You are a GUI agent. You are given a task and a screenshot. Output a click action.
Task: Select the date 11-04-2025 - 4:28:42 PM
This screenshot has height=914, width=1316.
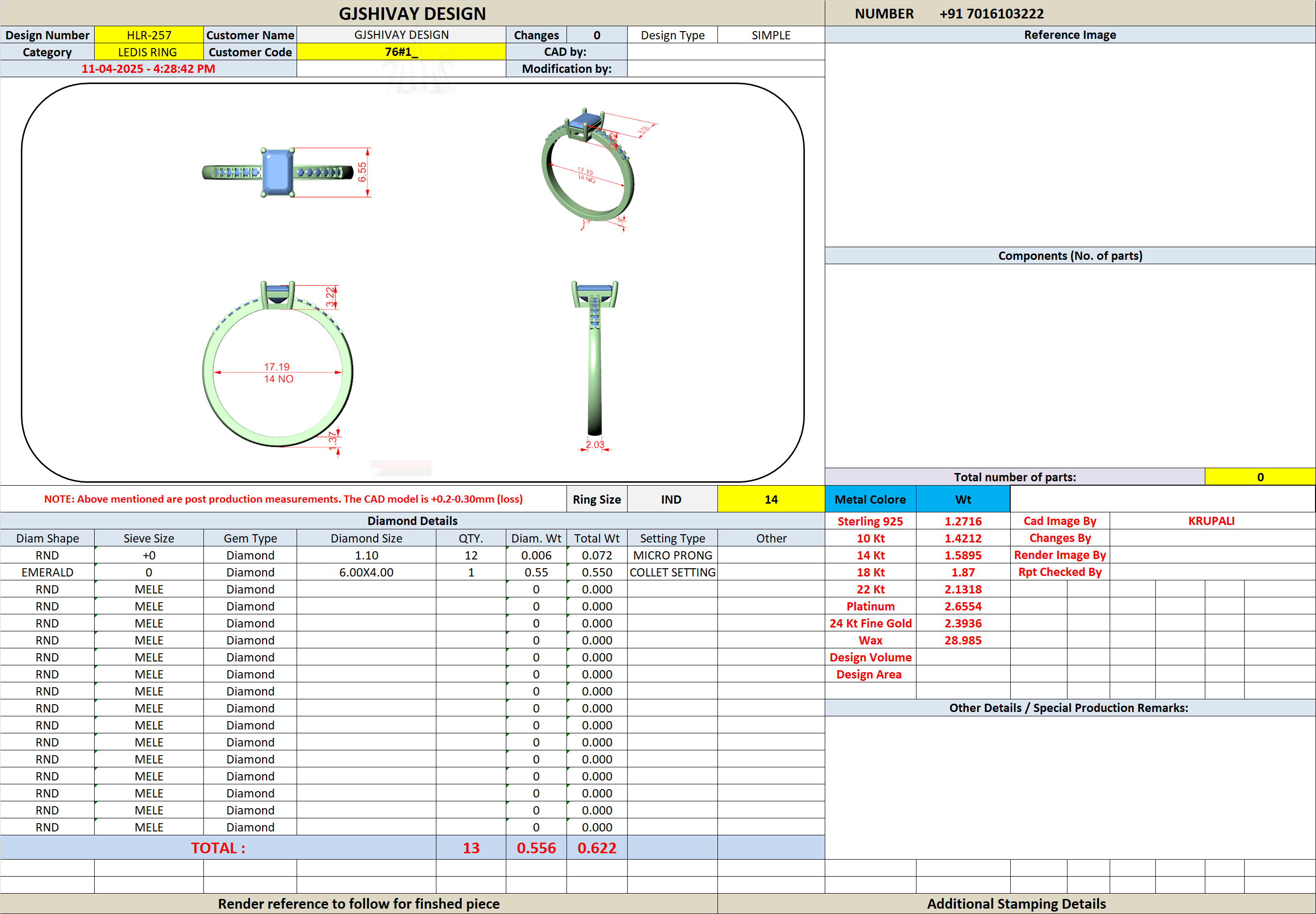pos(148,69)
